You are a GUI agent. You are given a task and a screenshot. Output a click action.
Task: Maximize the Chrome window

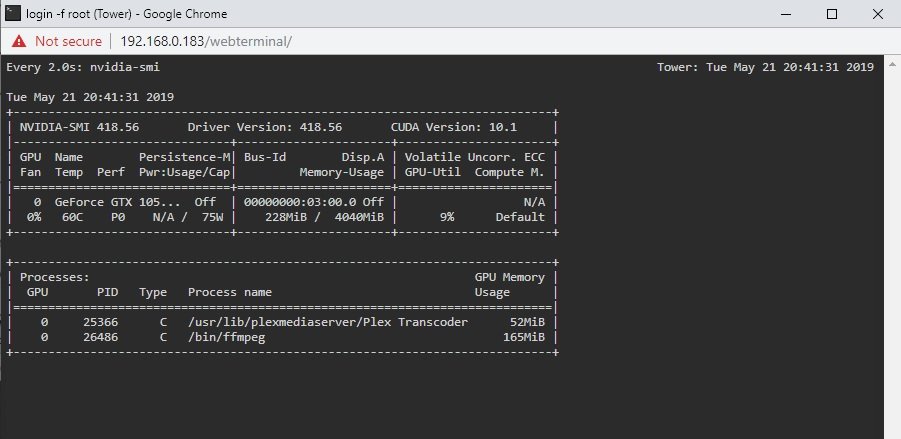(x=831, y=14)
